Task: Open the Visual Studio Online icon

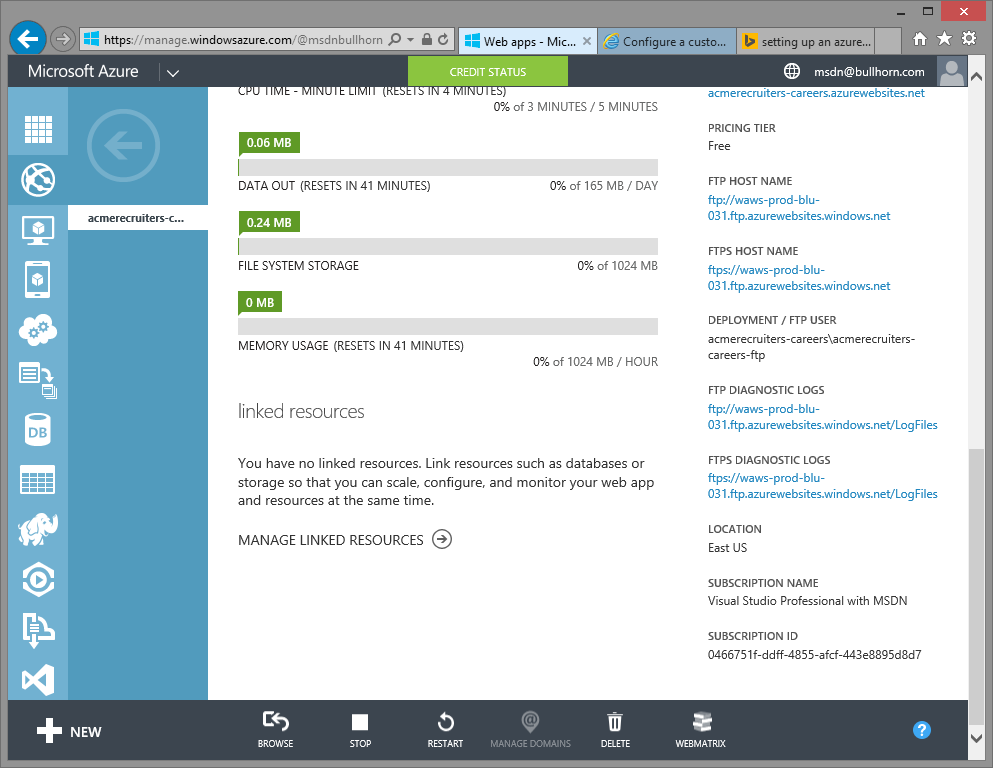Action: tap(38, 680)
